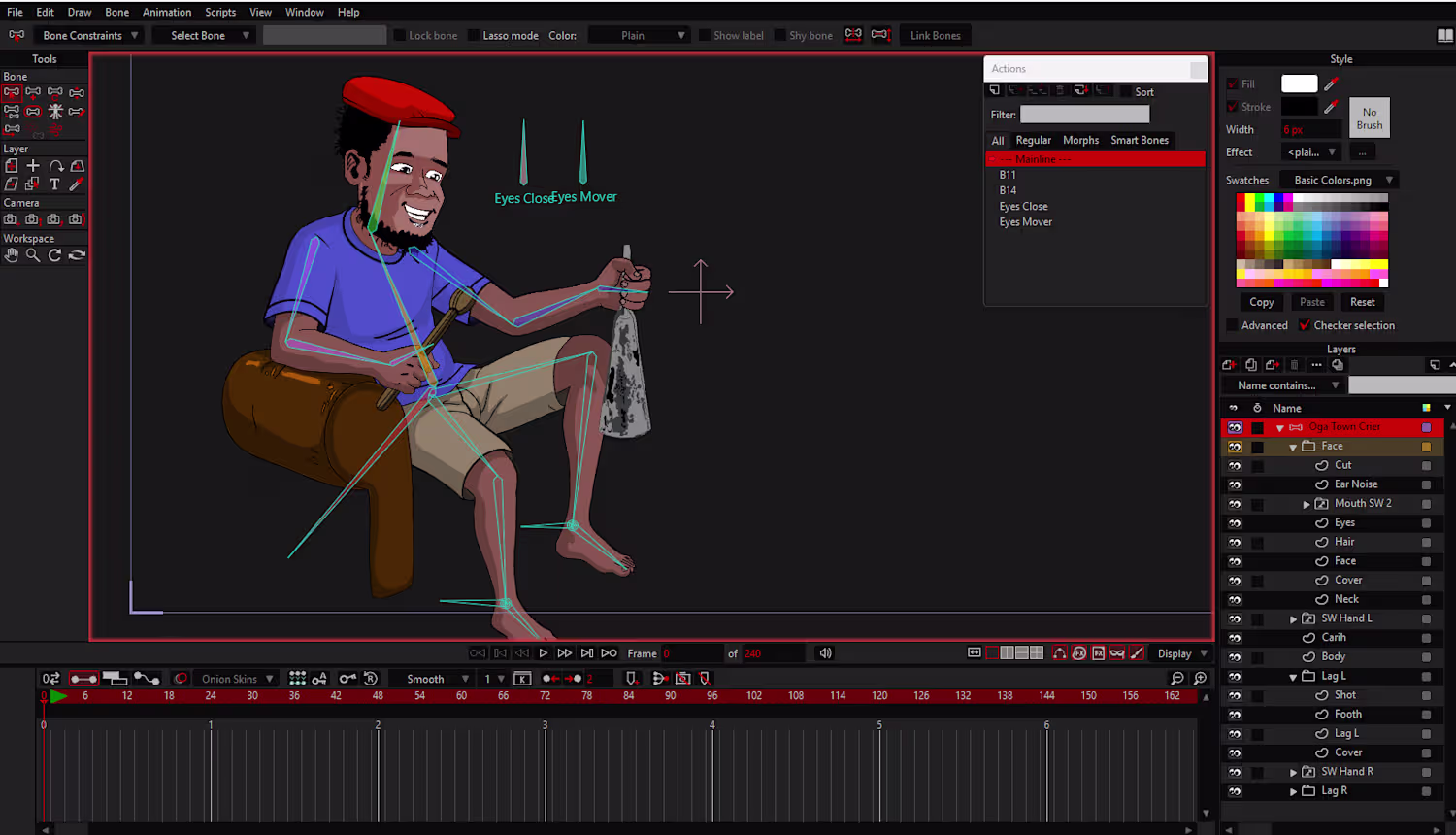Viewport: 1456px width, 835px height.
Task: Toggle the Show label checkbox
Action: 705,36
